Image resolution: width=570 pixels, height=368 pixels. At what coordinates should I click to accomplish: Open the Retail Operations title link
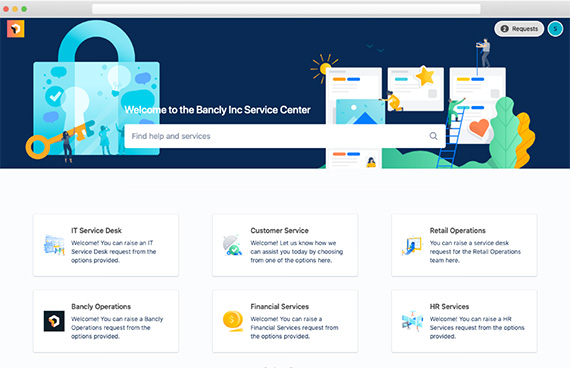457,231
